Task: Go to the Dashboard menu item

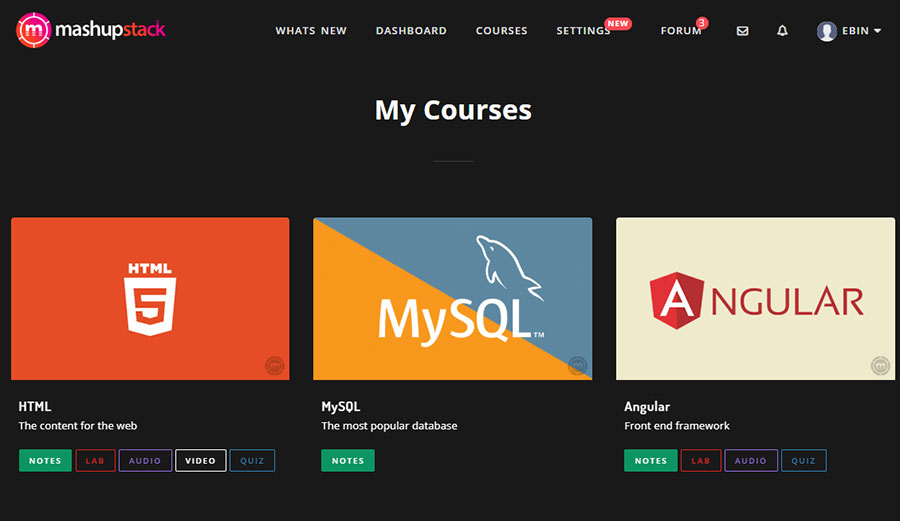Action: pos(411,31)
